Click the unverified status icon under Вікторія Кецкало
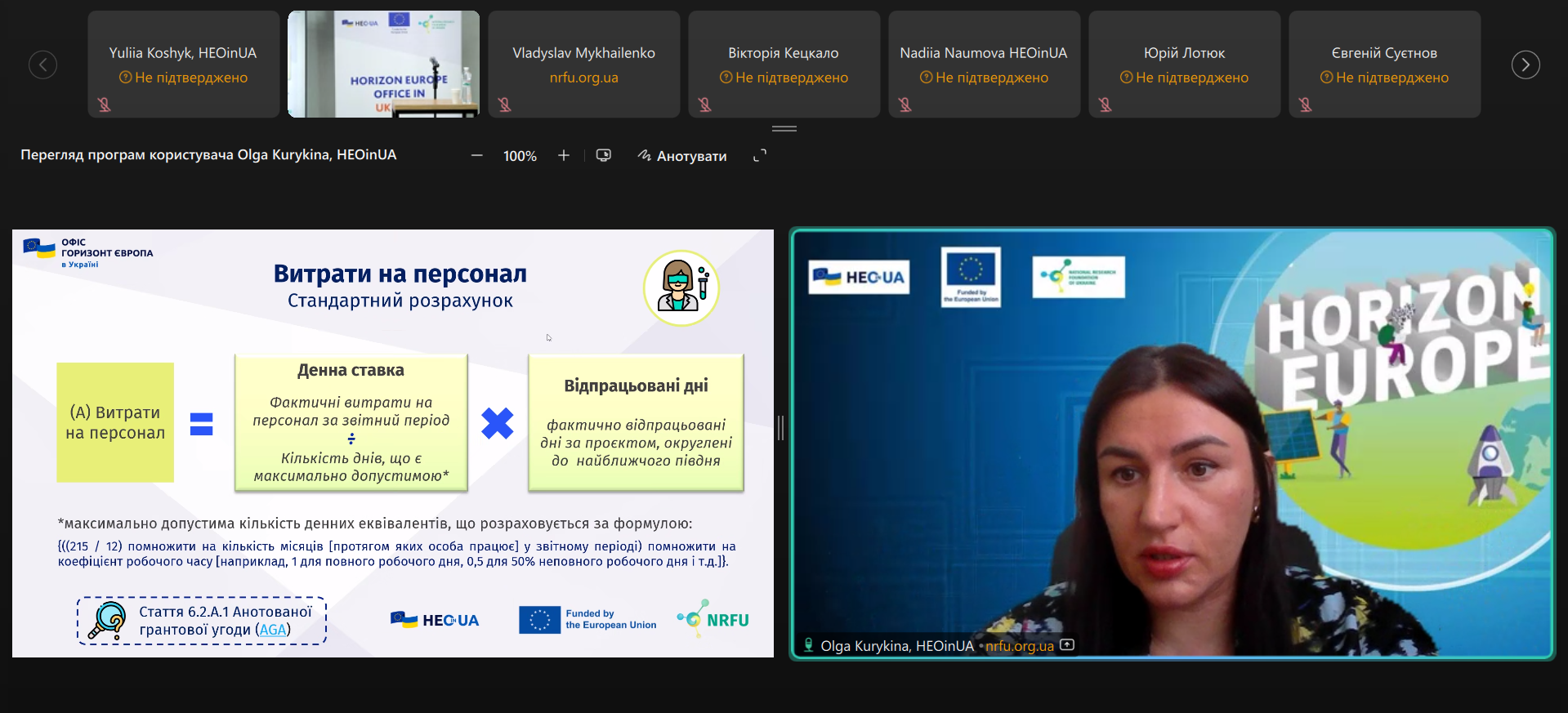The image size is (1568, 713). [726, 78]
